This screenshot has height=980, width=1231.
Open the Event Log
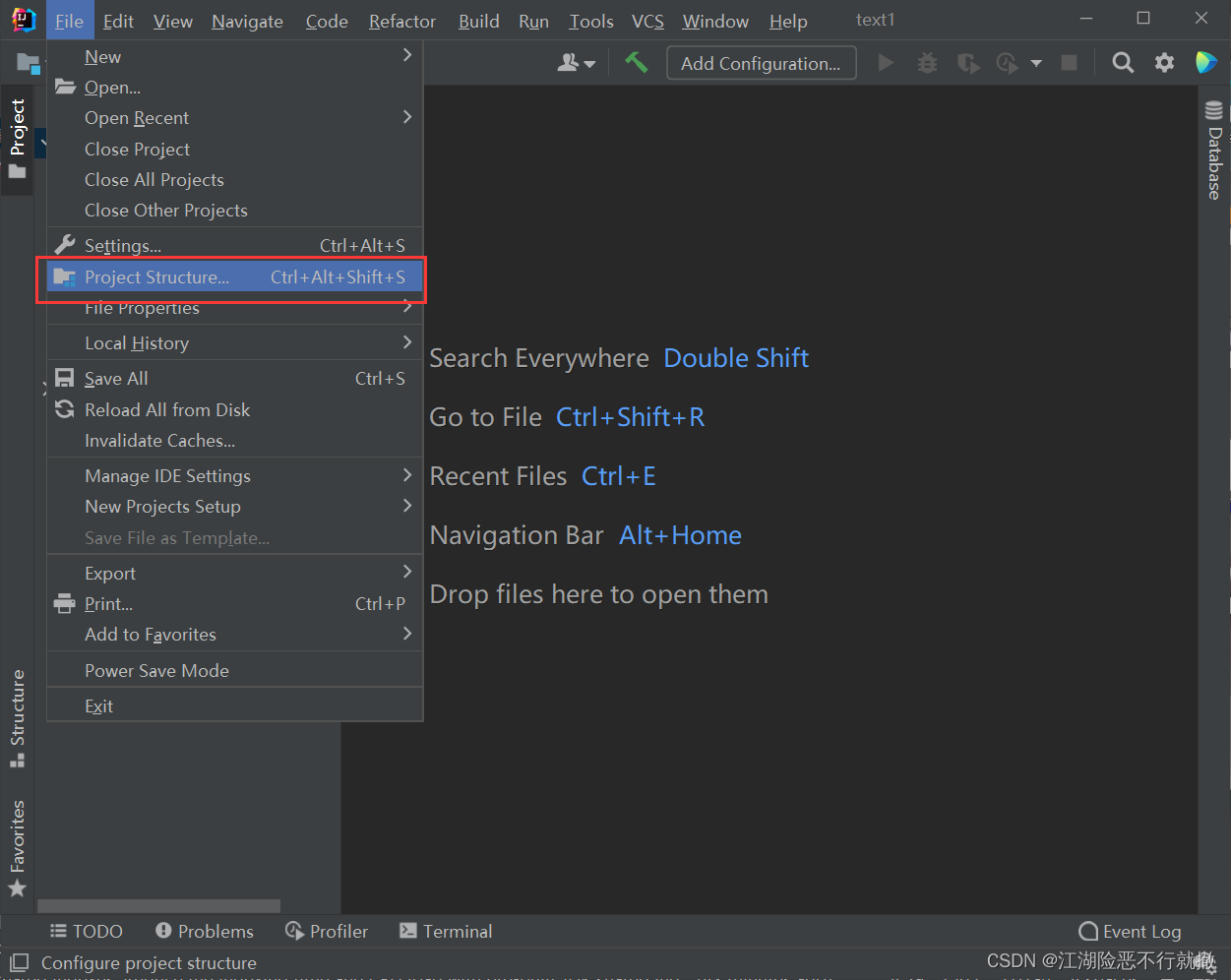[1130, 931]
